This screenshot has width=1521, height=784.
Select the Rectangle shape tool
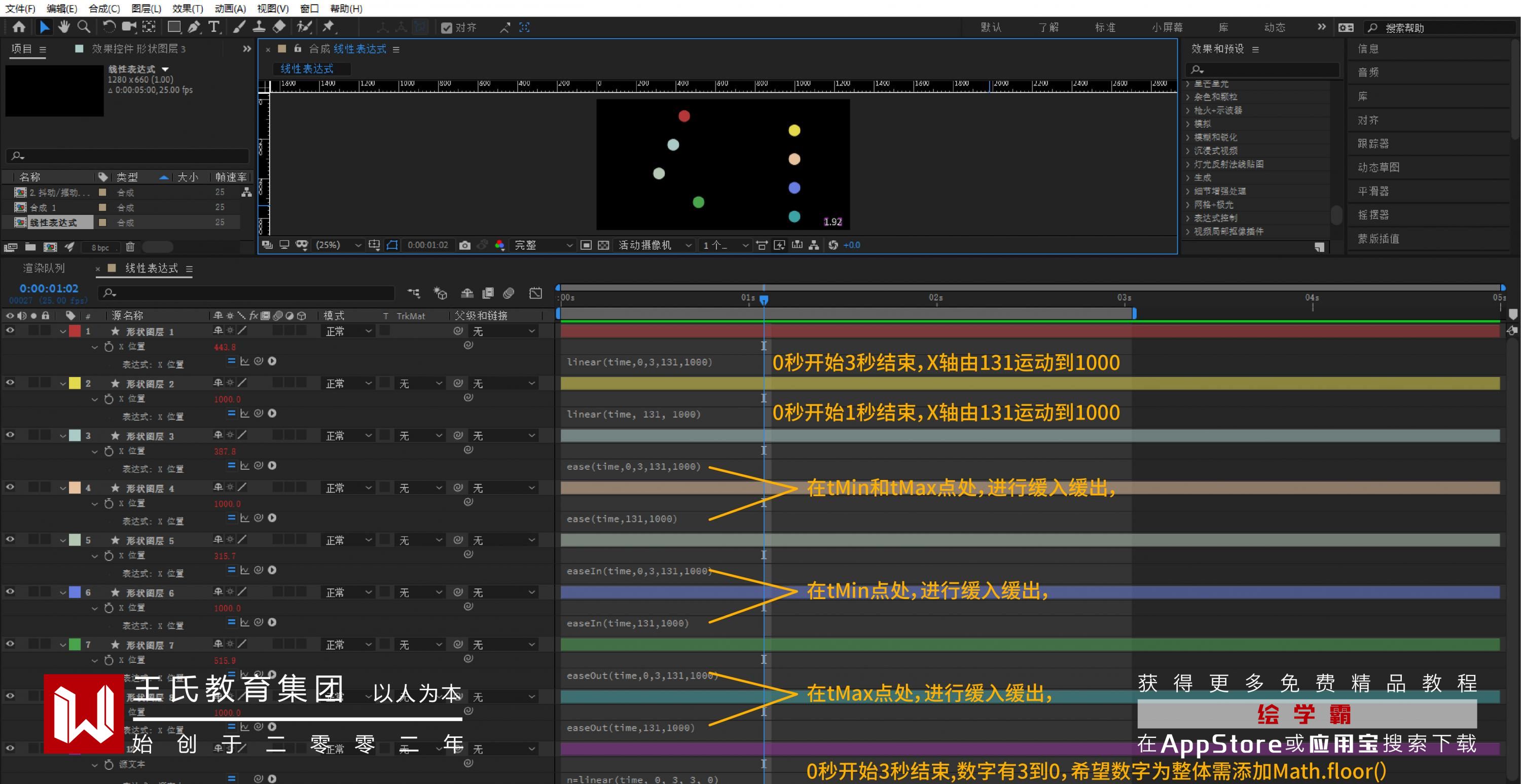click(x=173, y=26)
